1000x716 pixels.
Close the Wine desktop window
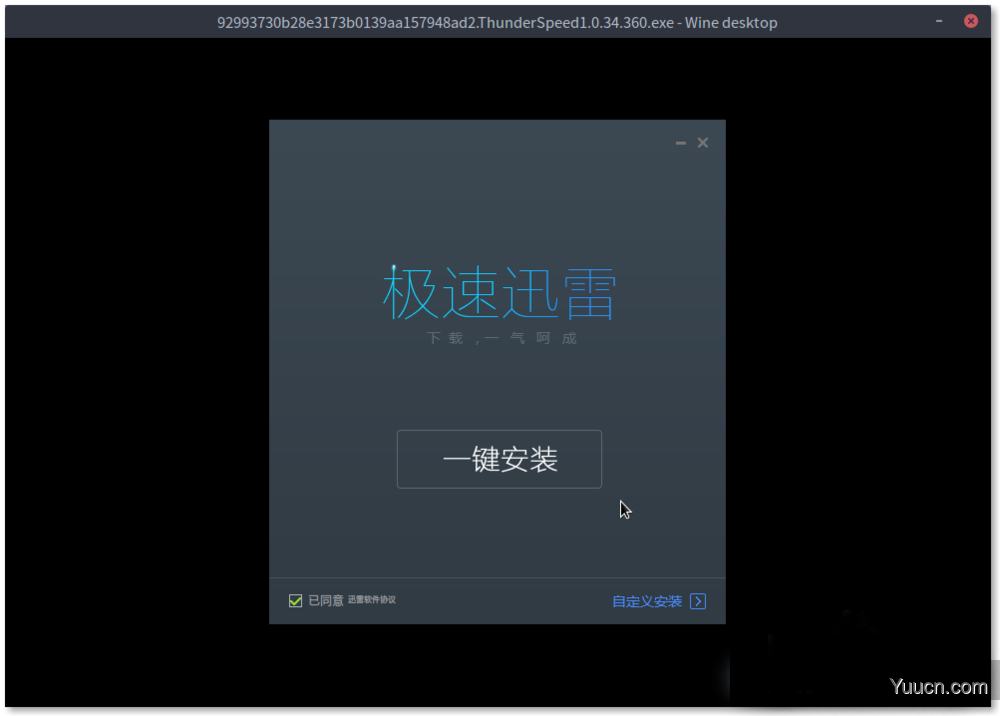pyautogui.click(x=971, y=21)
